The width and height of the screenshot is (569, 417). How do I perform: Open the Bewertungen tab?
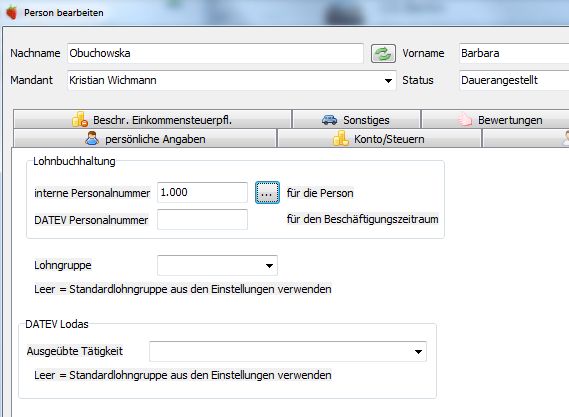pyautogui.click(x=495, y=119)
